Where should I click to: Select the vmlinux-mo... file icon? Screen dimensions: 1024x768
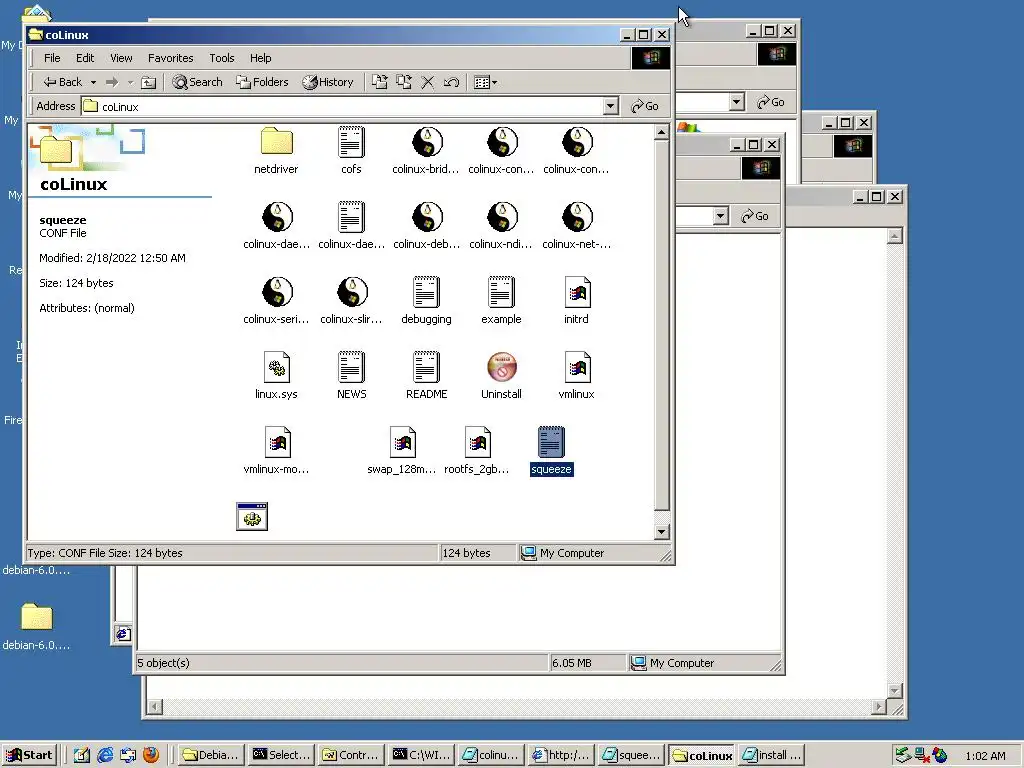[x=277, y=443]
